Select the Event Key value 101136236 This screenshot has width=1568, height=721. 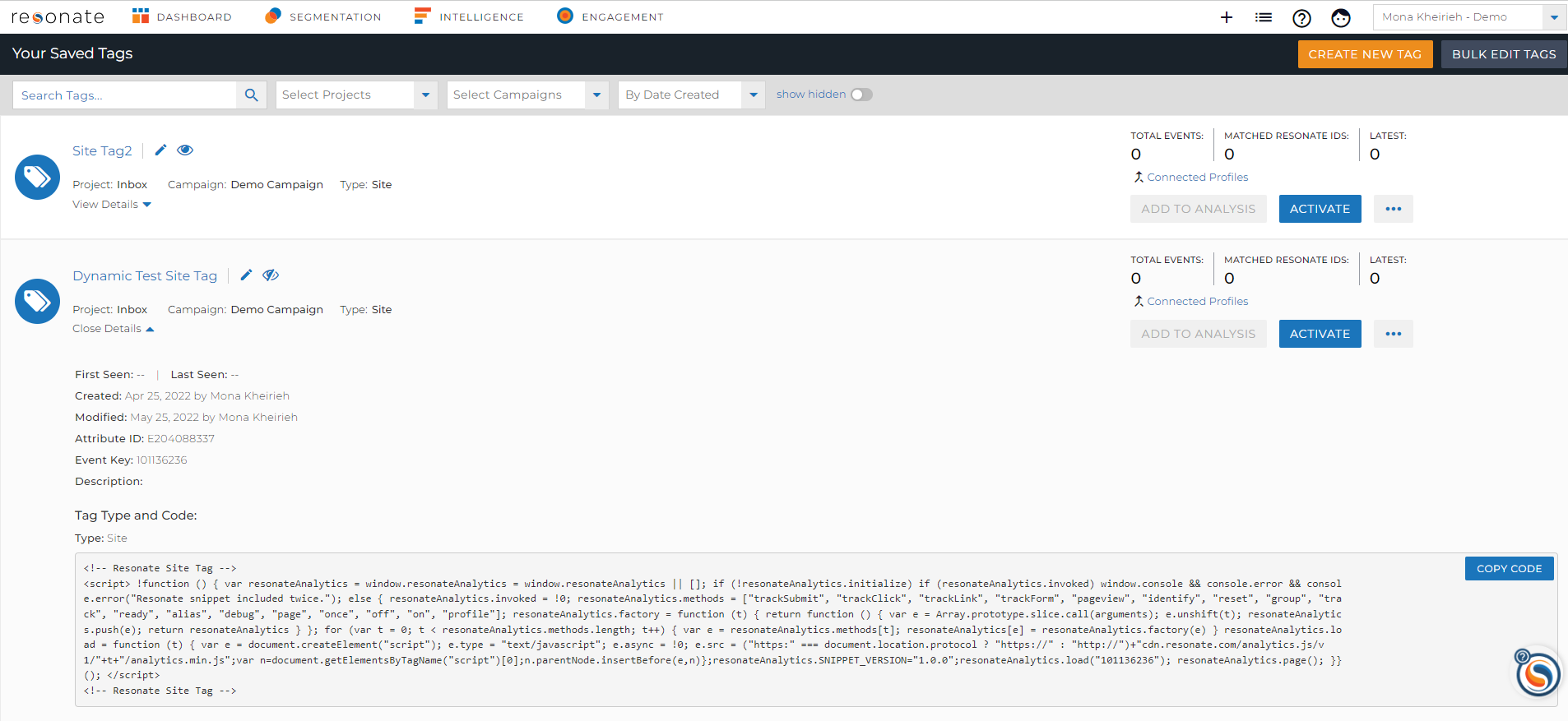pos(162,460)
